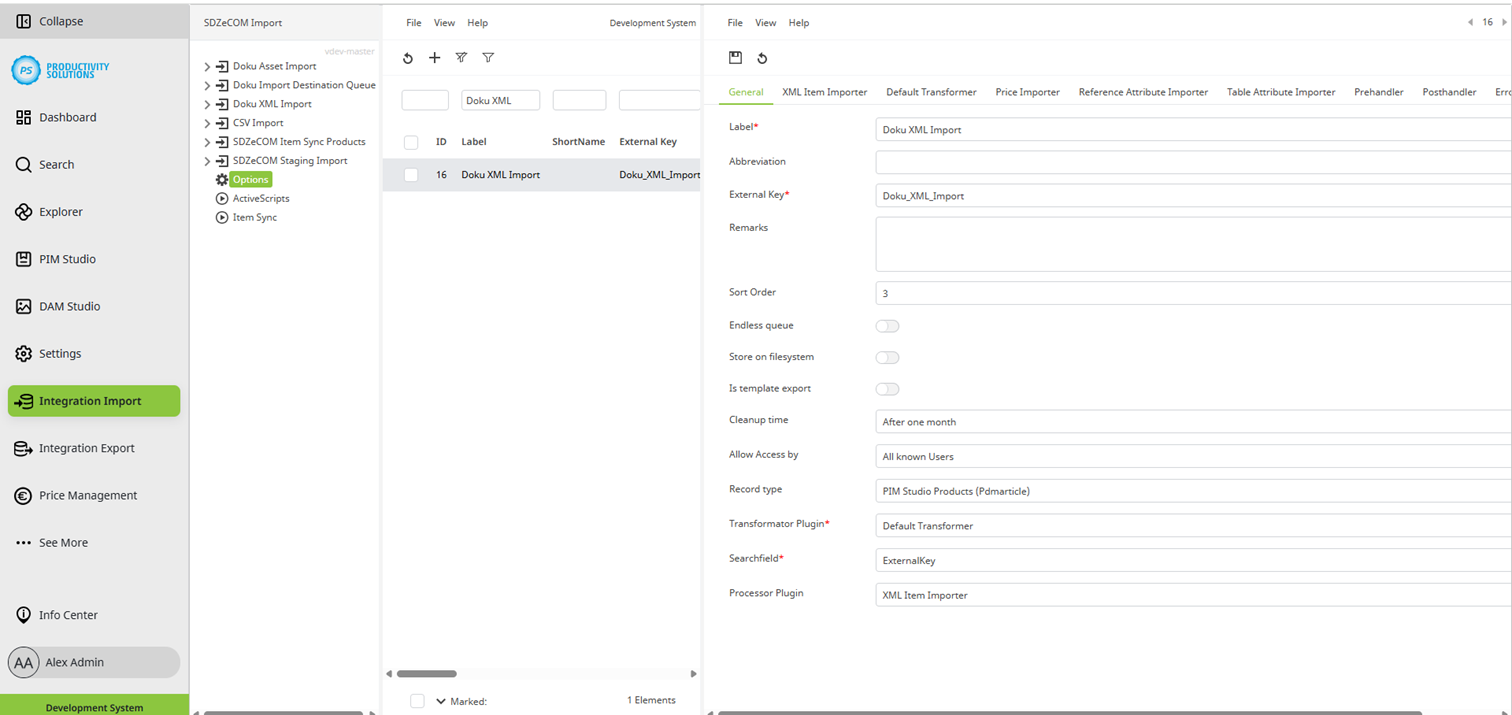
Task: Click the save icon above the General tab
Action: [x=735, y=57]
